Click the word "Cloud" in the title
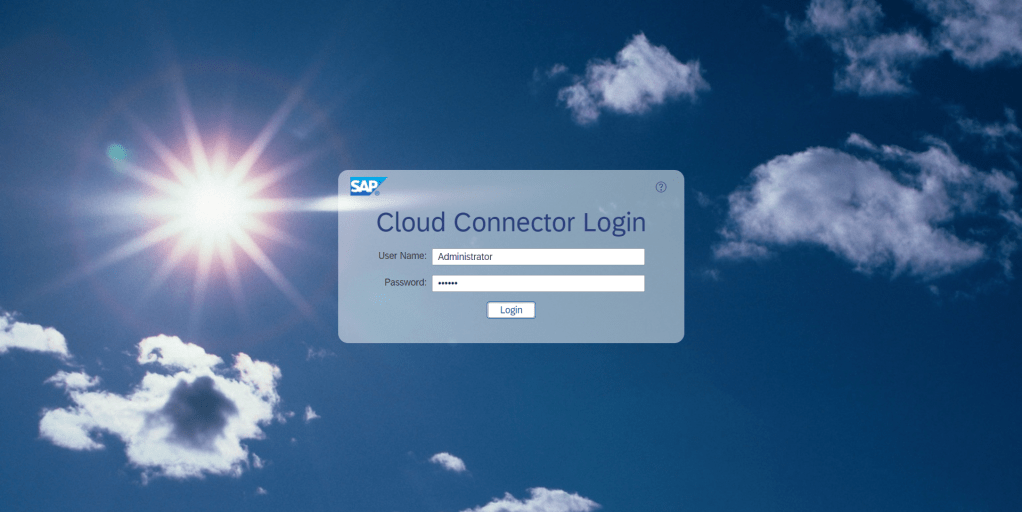The height and width of the screenshot is (512, 1022). [410, 222]
